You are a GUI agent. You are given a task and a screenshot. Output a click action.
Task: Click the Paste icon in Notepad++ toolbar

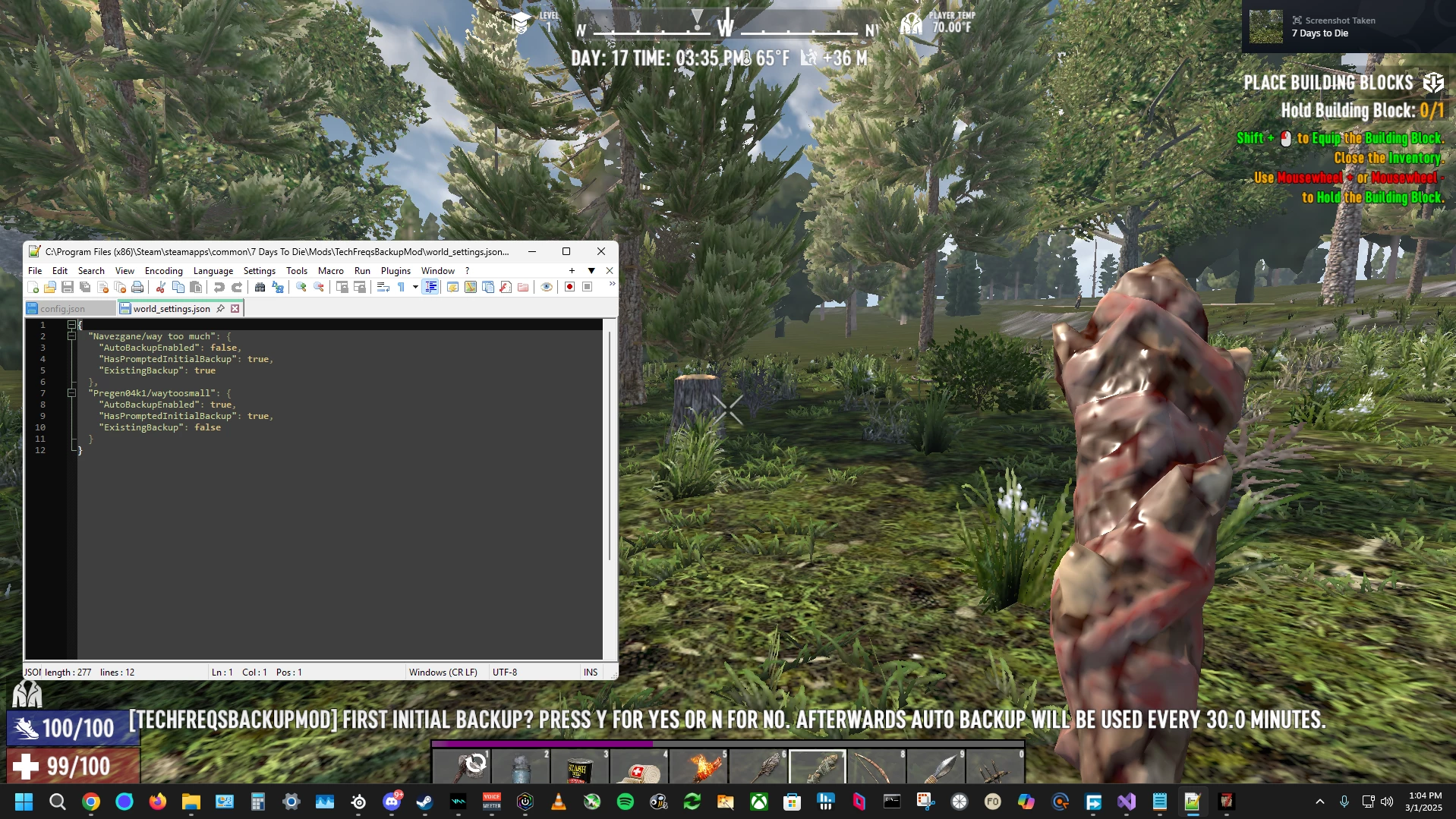coord(196,287)
